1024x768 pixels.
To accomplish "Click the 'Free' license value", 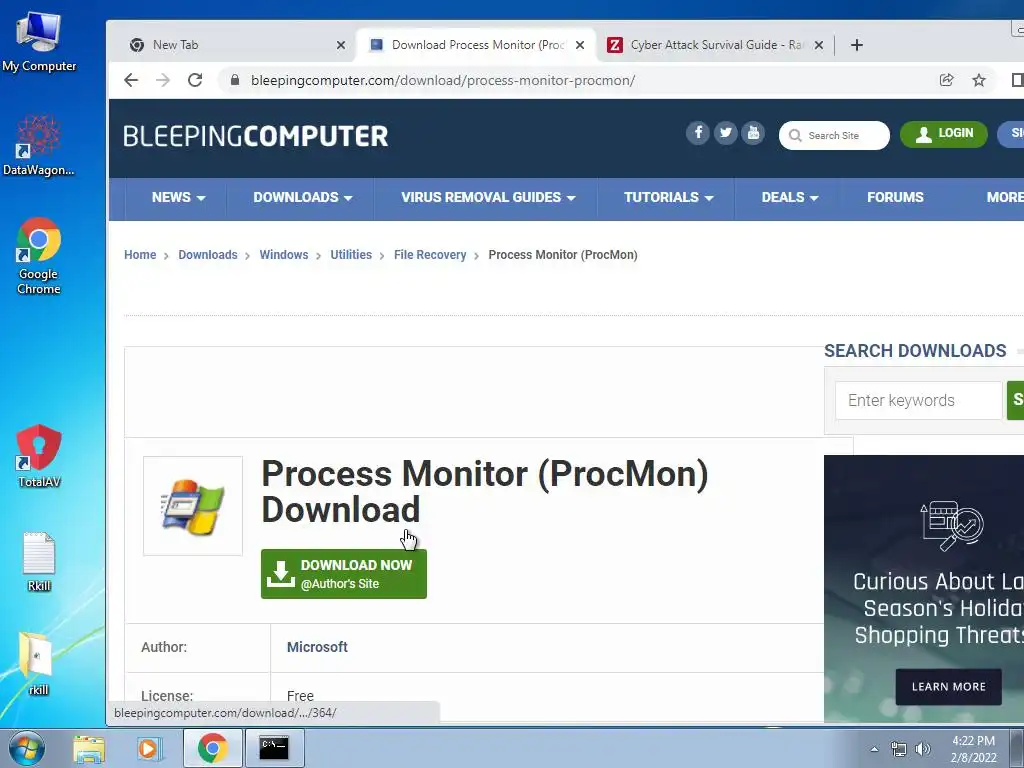I will pyautogui.click(x=300, y=696).
